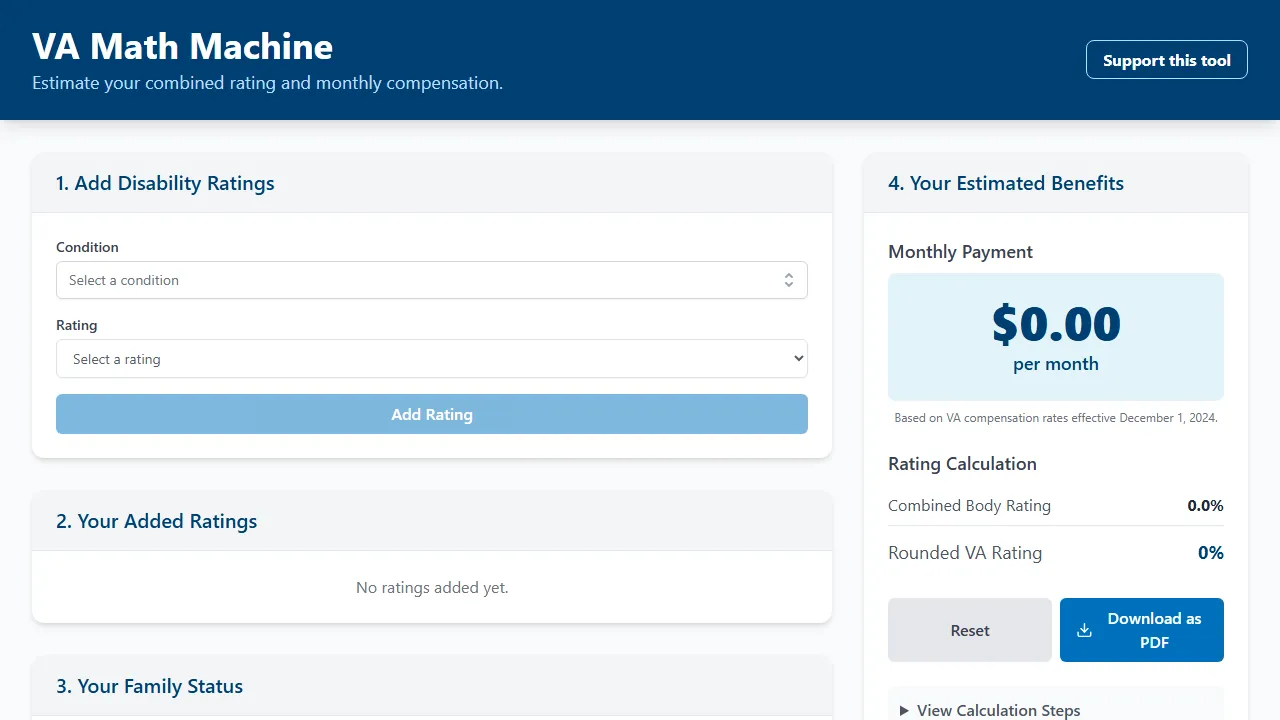Open the Rating dropdown
1280x720 pixels.
(x=432, y=359)
